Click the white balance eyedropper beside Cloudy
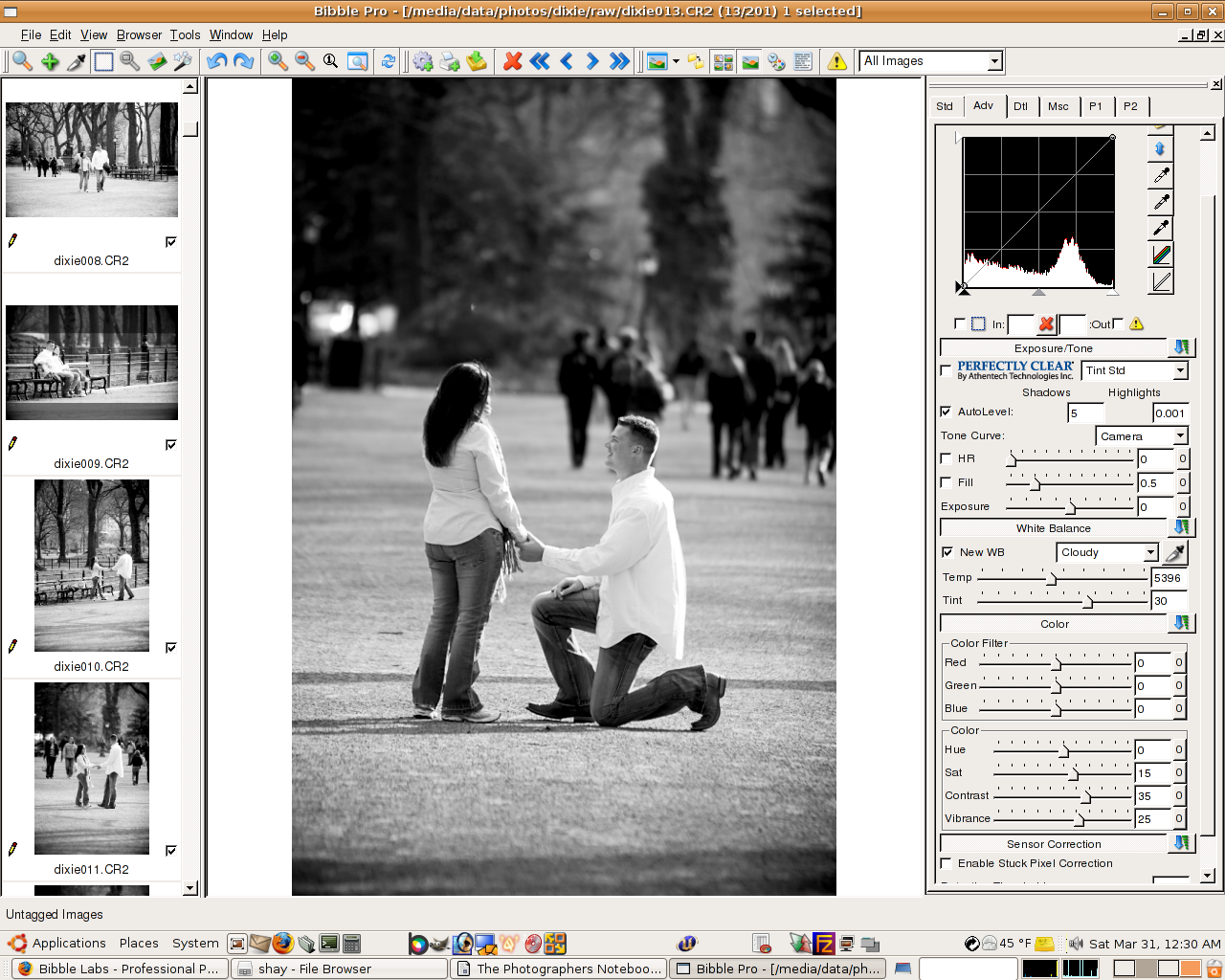Viewport: 1225px width, 980px height. 1175,552
